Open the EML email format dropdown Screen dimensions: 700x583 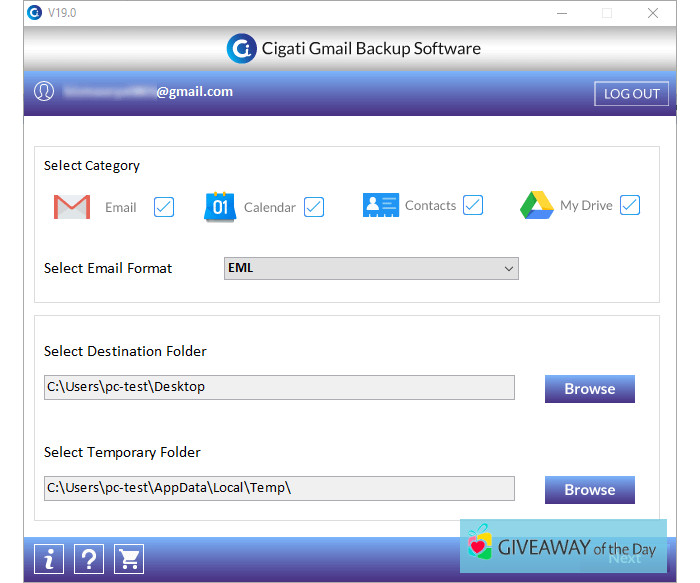371,268
